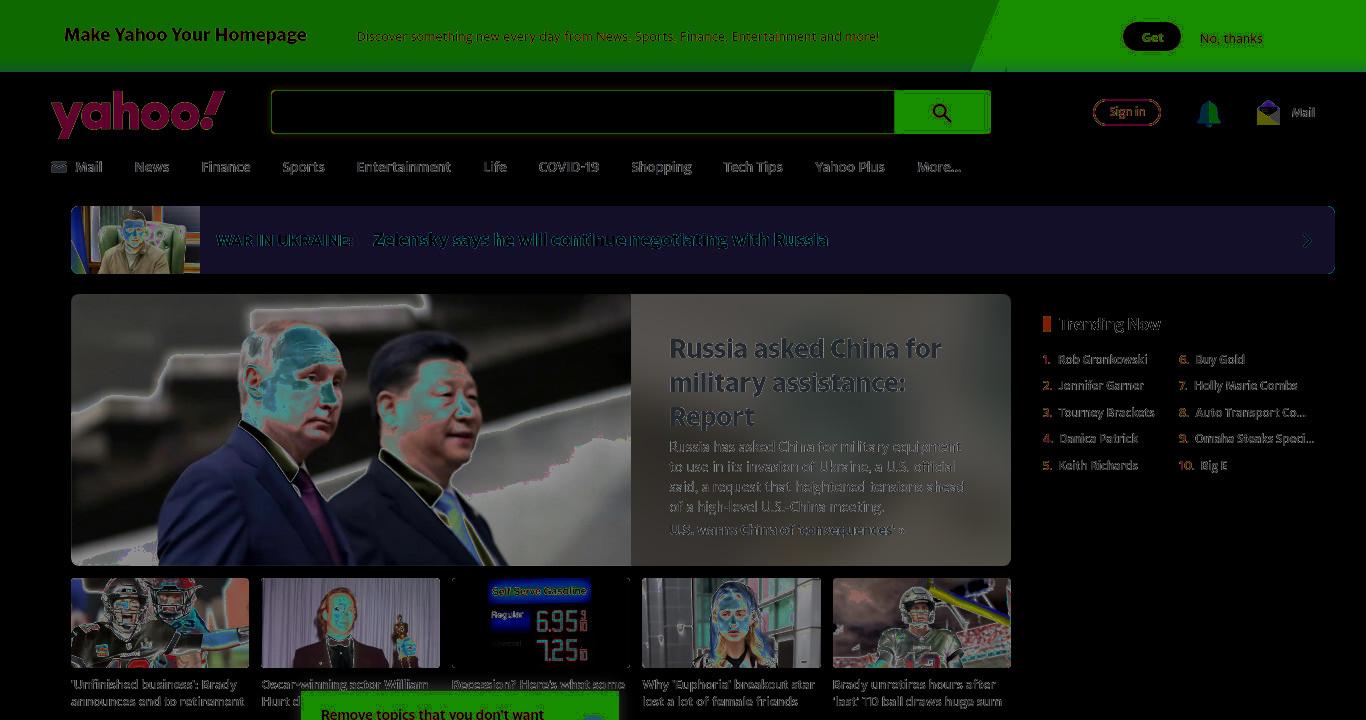The image size is (1366, 720).
Task: Go to the Life section
Action: [x=495, y=167]
